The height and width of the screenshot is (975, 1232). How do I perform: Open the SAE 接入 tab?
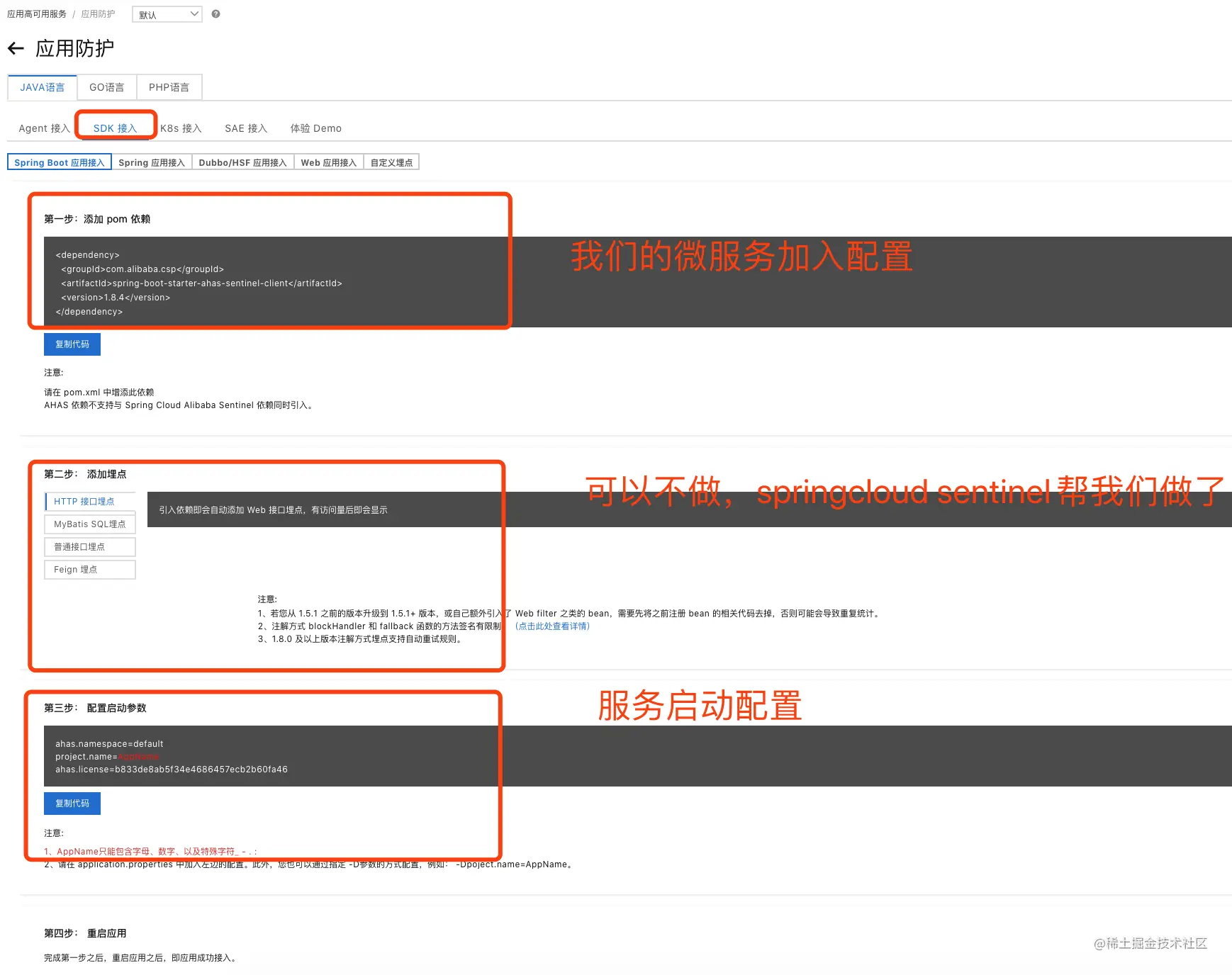coord(246,128)
